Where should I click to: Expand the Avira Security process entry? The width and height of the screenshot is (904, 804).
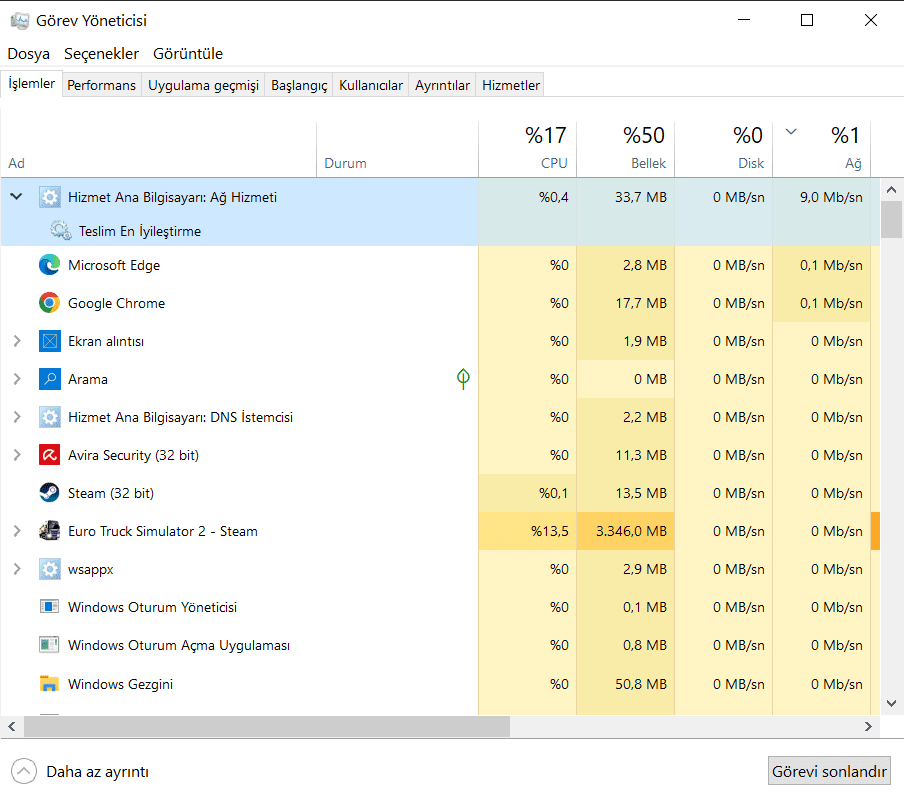pos(16,455)
